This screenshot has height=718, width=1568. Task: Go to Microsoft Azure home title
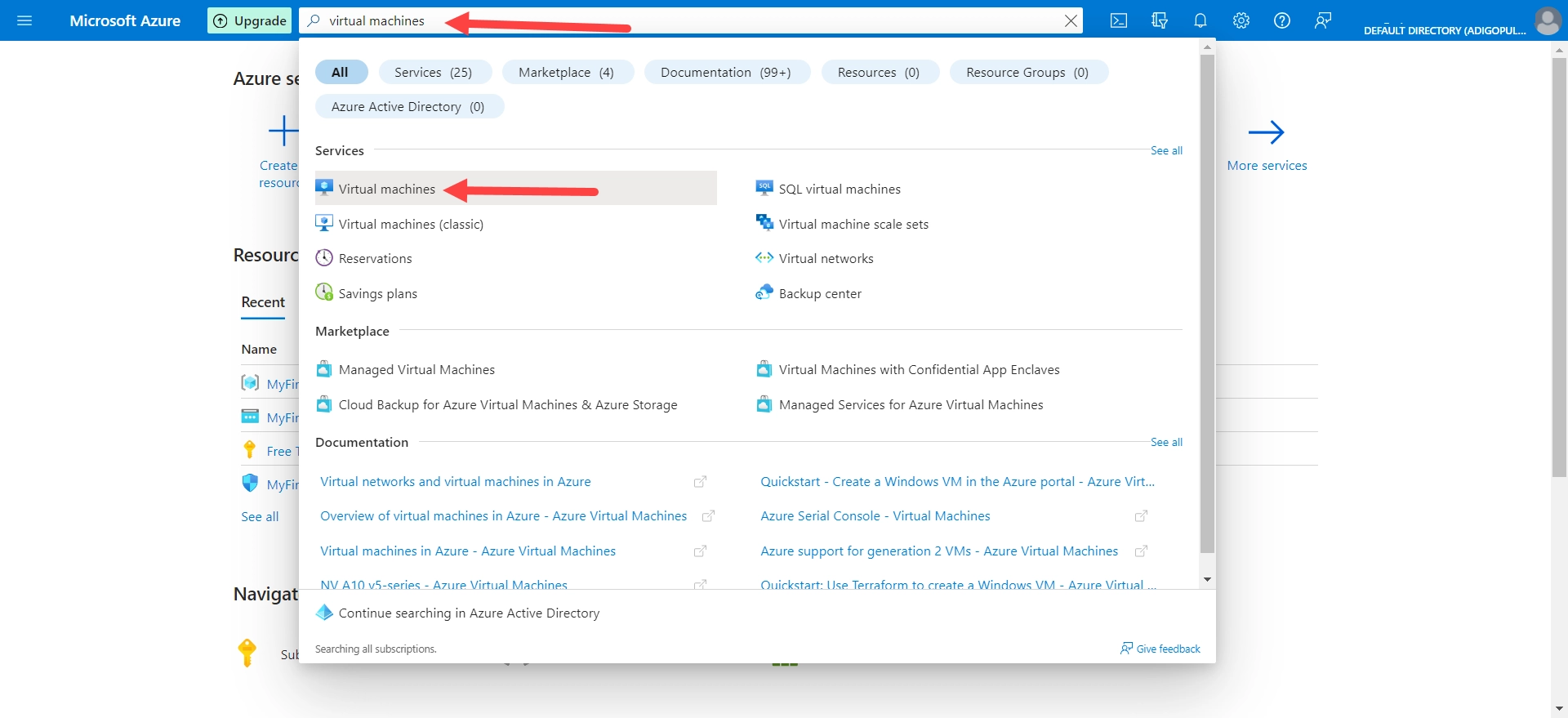(x=125, y=21)
